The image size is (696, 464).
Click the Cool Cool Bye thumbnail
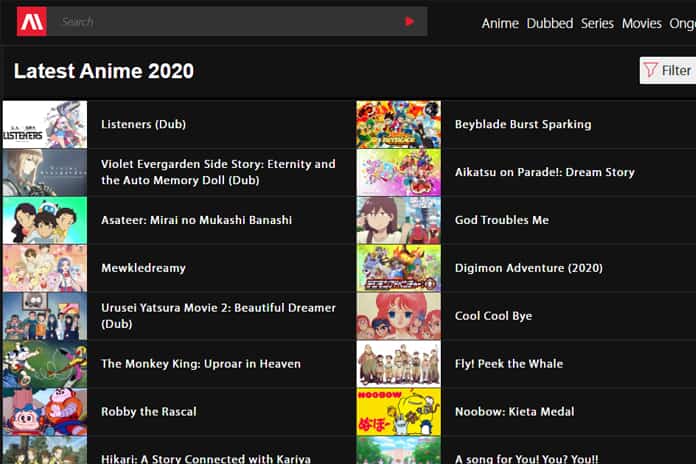coord(399,316)
